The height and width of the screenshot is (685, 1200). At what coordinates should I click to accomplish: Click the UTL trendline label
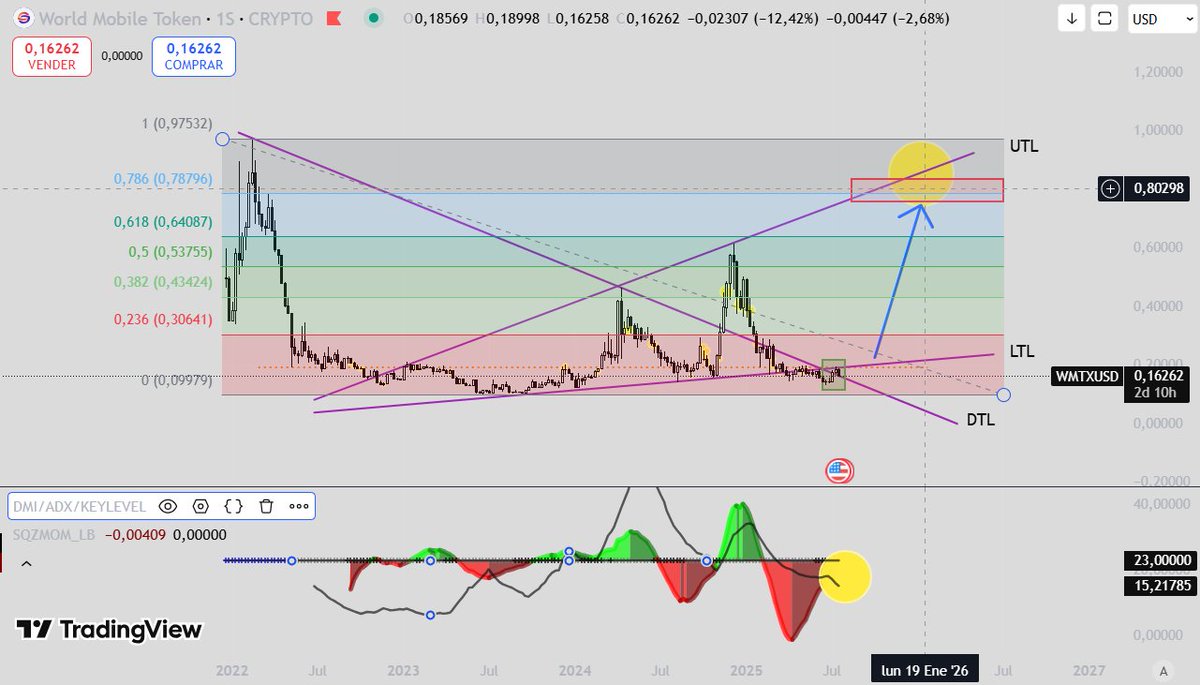pyautogui.click(x=1024, y=147)
